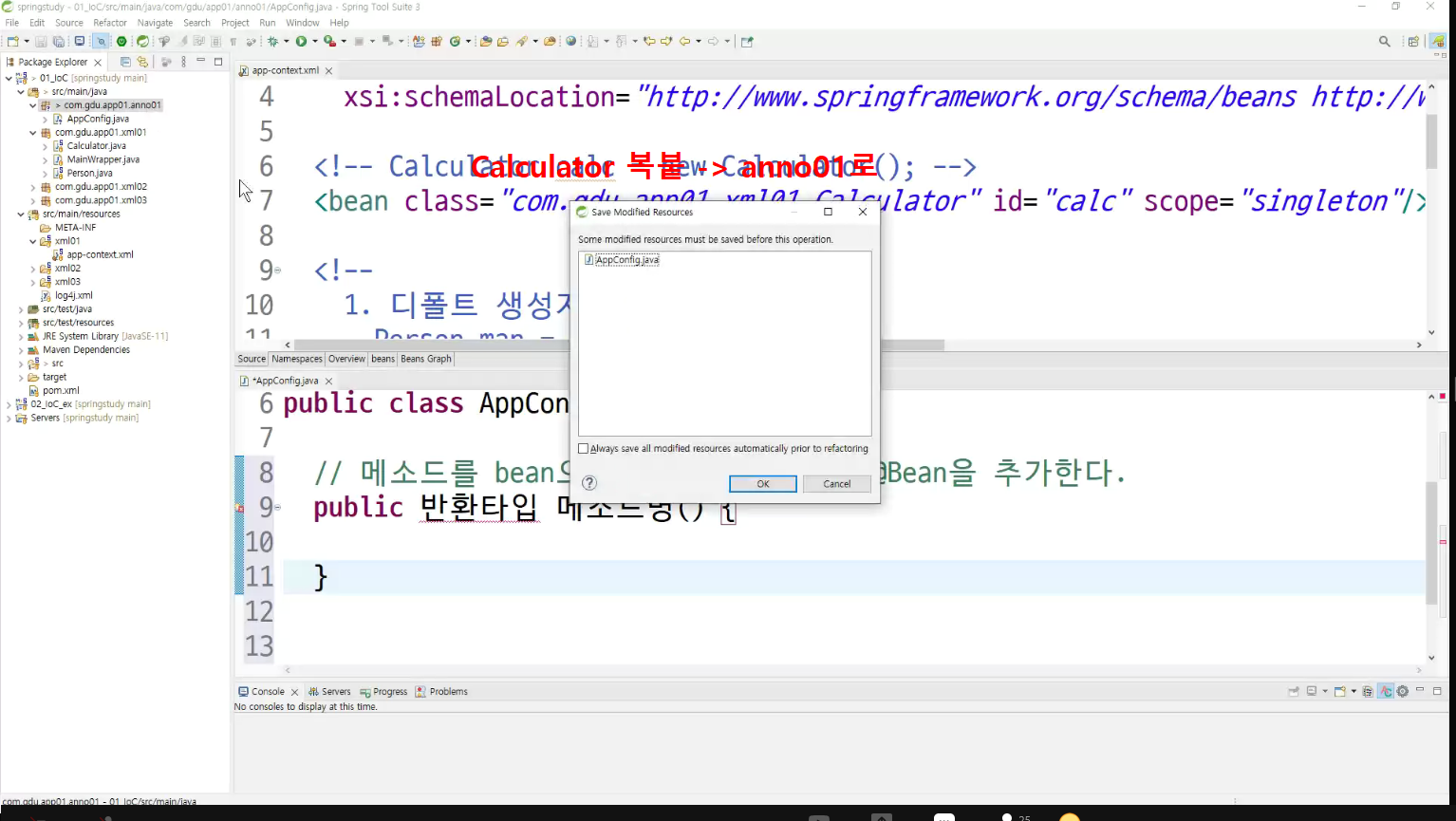Image resolution: width=1456 pixels, height=821 pixels.
Task: Select log4j.xml in Package Explorer
Action: point(73,296)
